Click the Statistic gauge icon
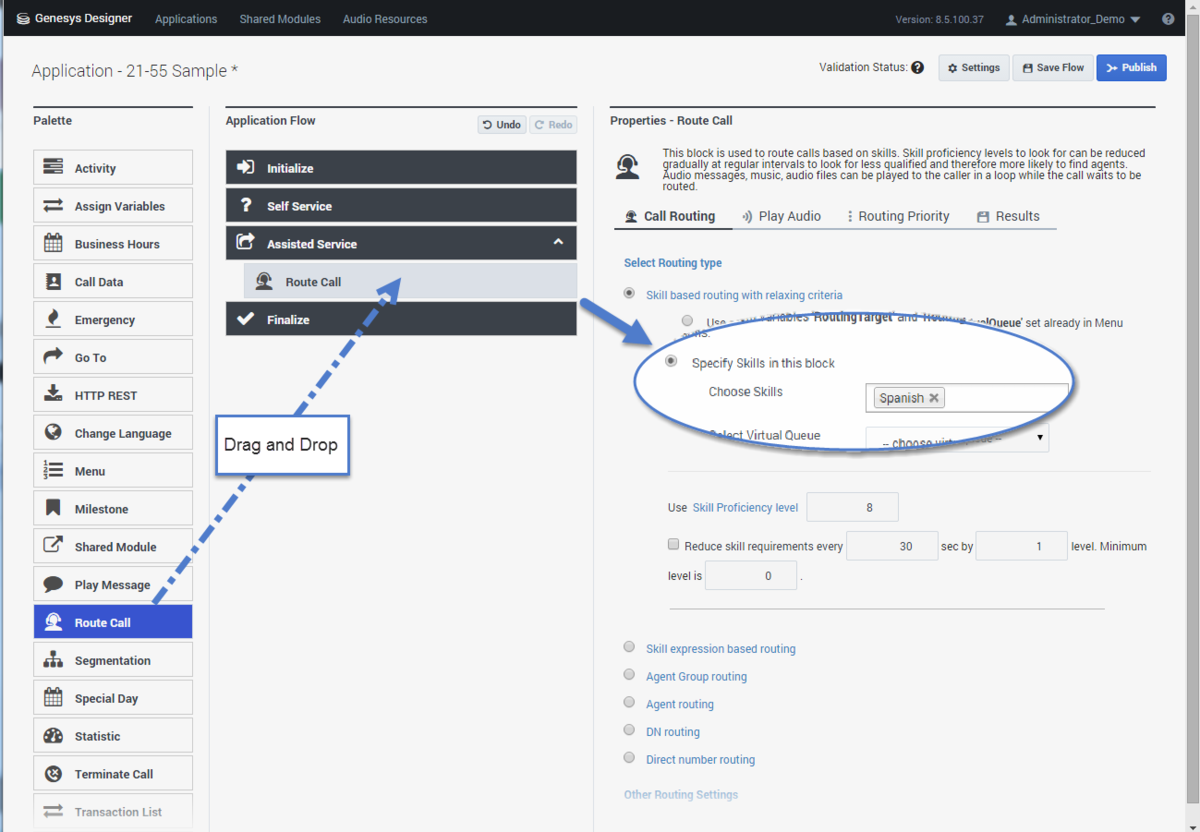This screenshot has width=1200, height=832. pyautogui.click(x=54, y=736)
